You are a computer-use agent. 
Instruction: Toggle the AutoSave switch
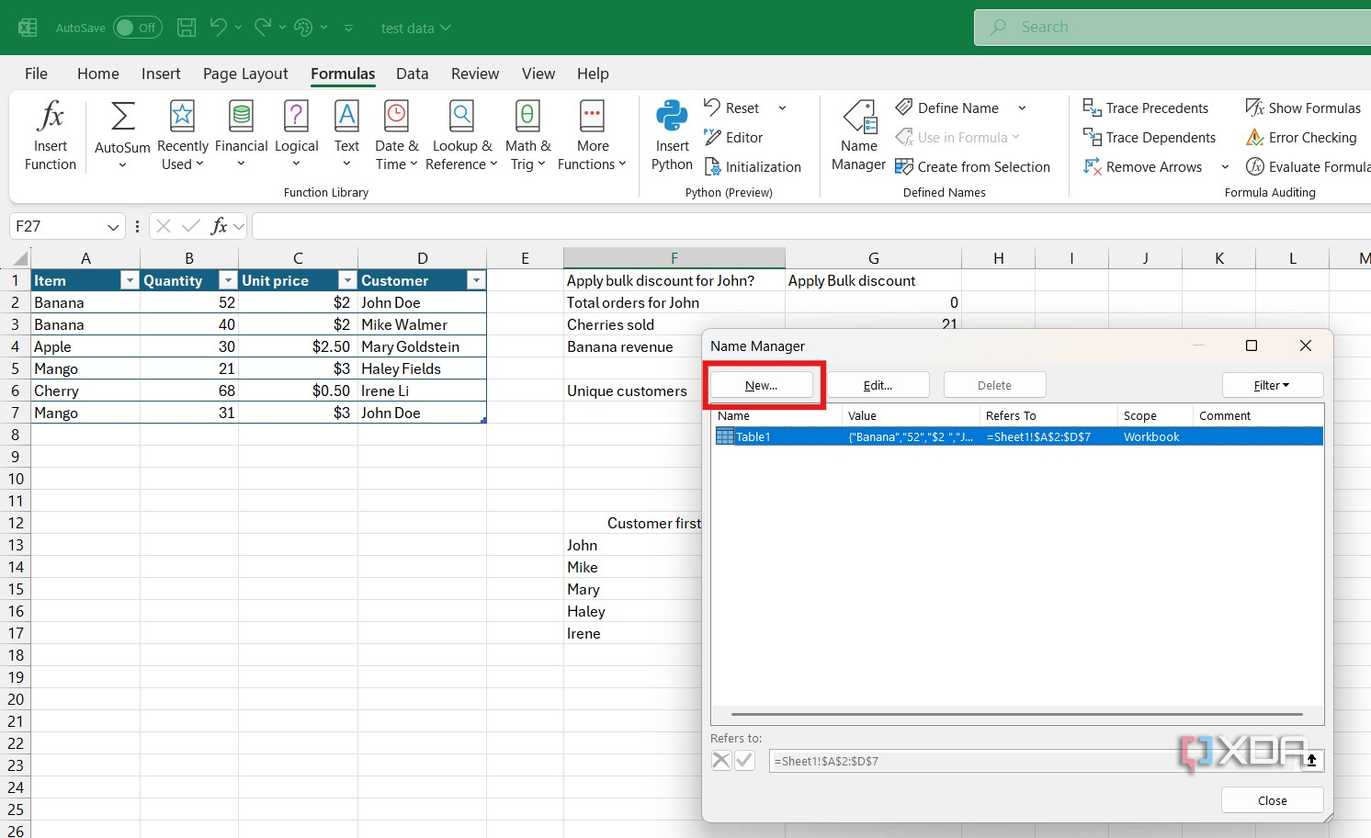click(x=138, y=28)
